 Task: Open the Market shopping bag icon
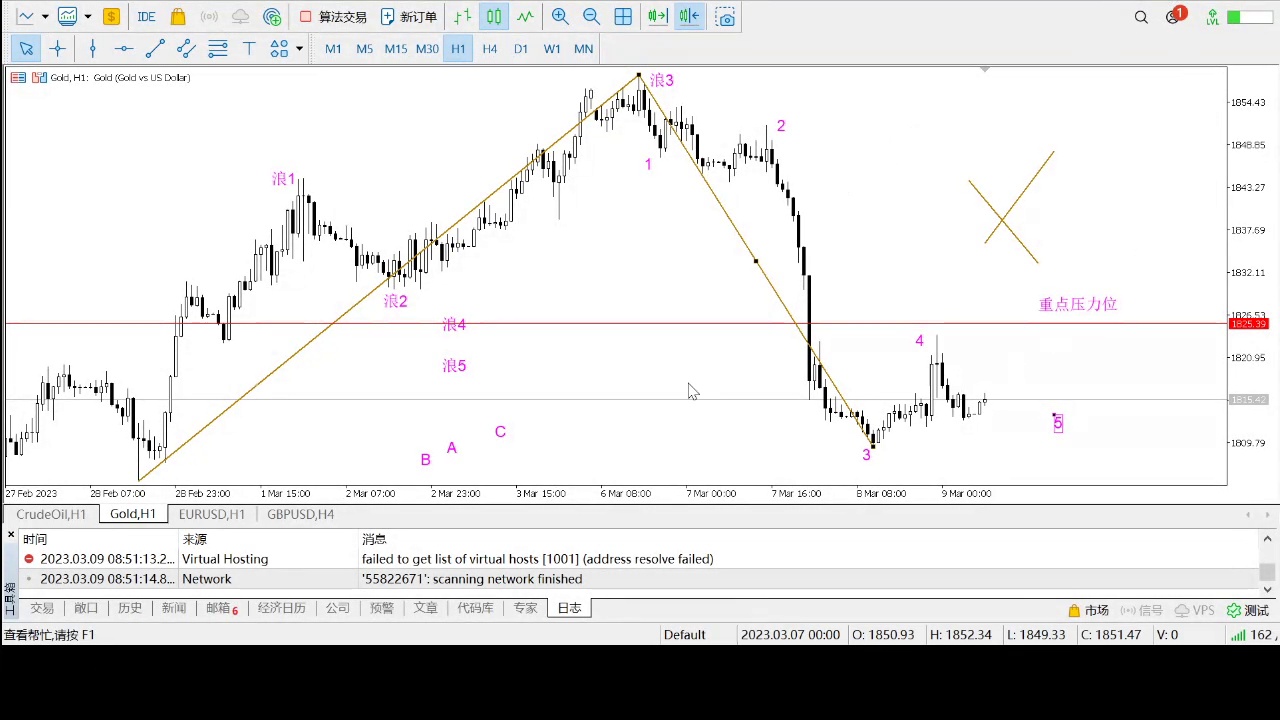pos(178,17)
